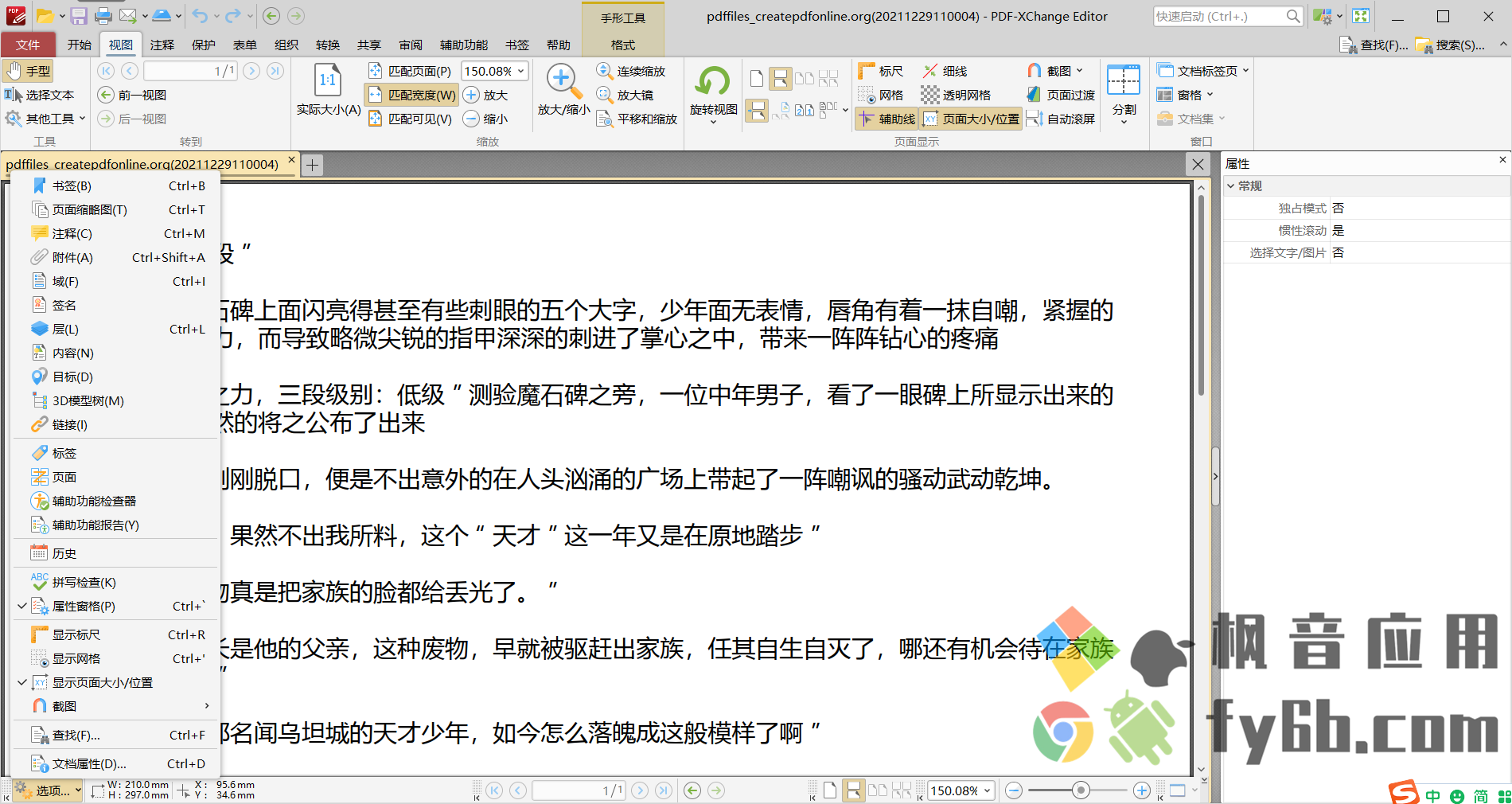Open the zoom percentage dropdown 150.08%
Image resolution: width=1512 pixels, height=804 pixels.
pyautogui.click(x=521, y=71)
